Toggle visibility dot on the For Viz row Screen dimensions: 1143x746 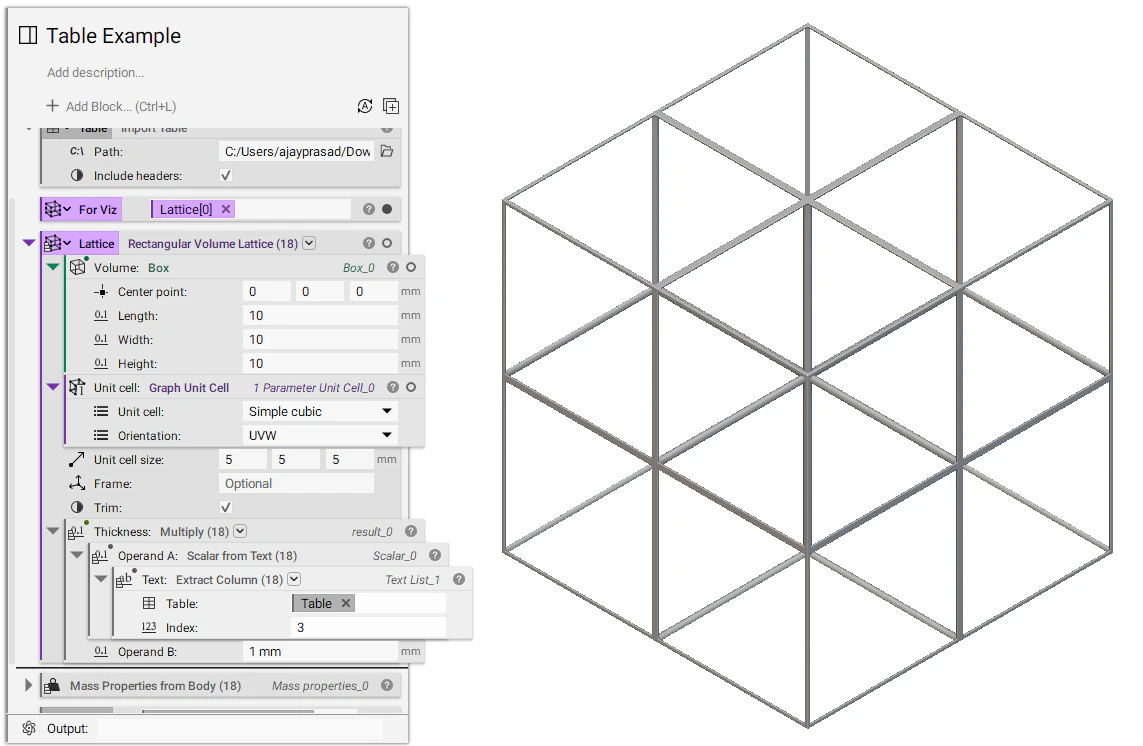click(387, 209)
